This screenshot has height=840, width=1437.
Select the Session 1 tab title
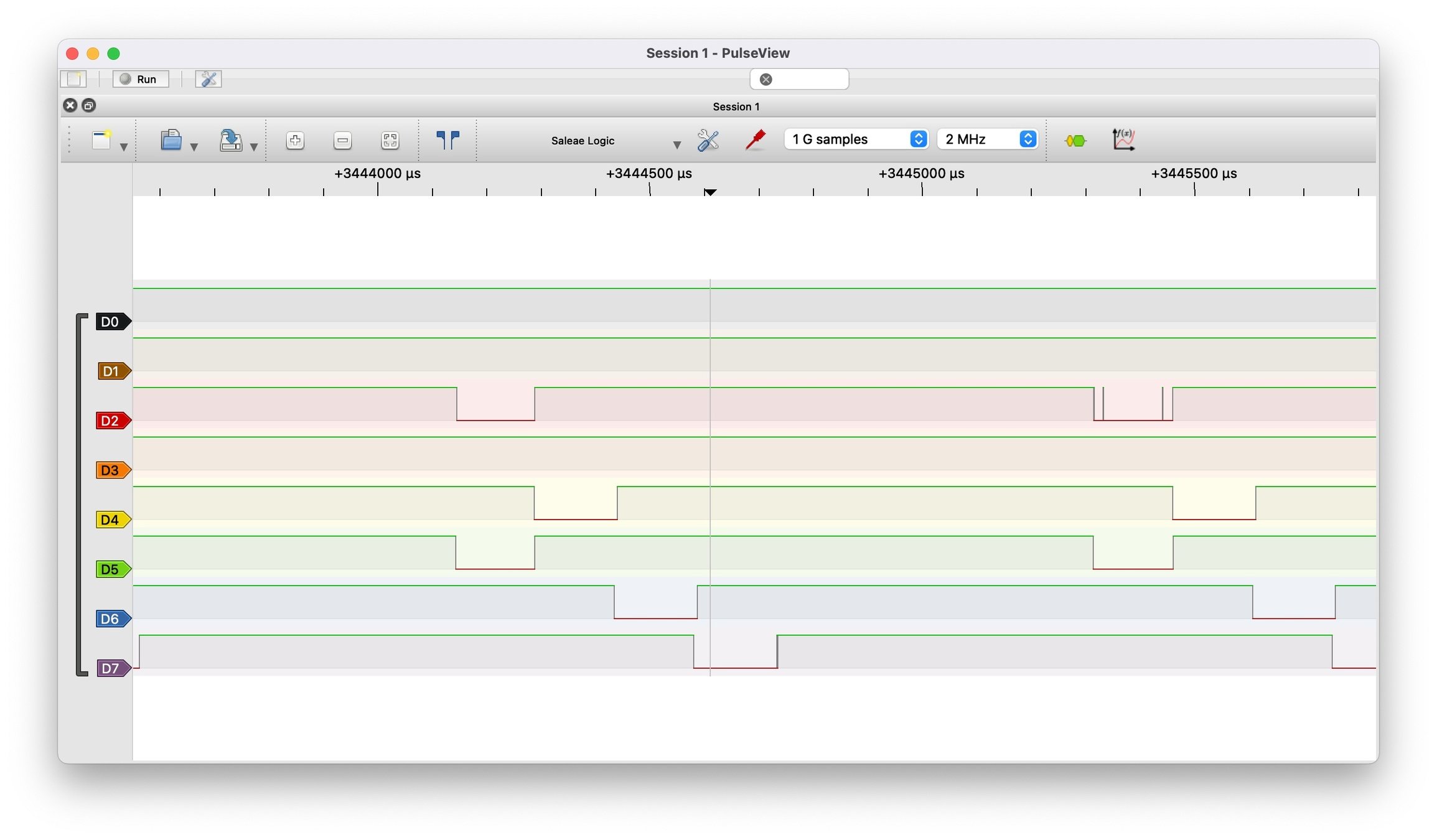click(736, 106)
